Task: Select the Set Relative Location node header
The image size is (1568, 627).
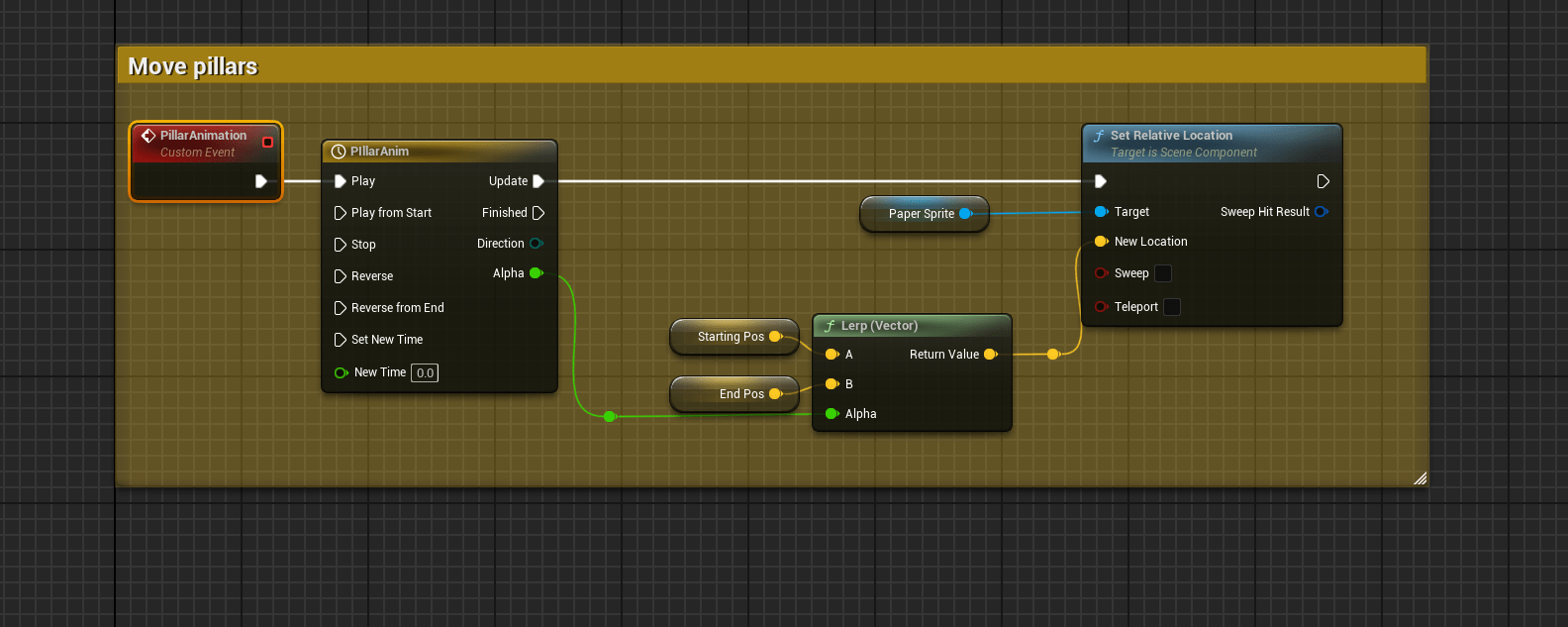Action: (x=1213, y=144)
